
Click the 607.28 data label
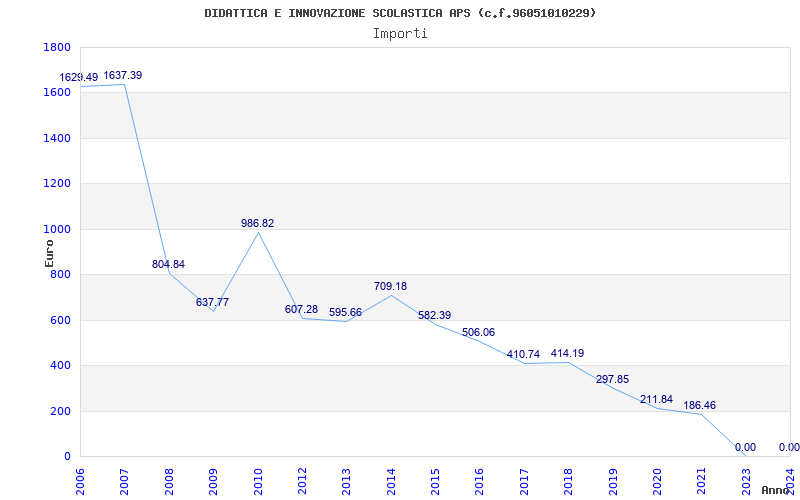coord(302,309)
